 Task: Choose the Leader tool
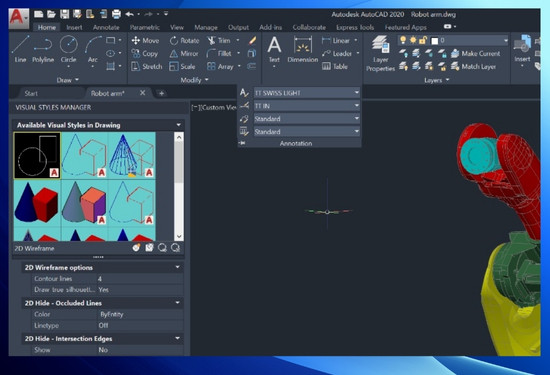pyautogui.click(x=337, y=54)
